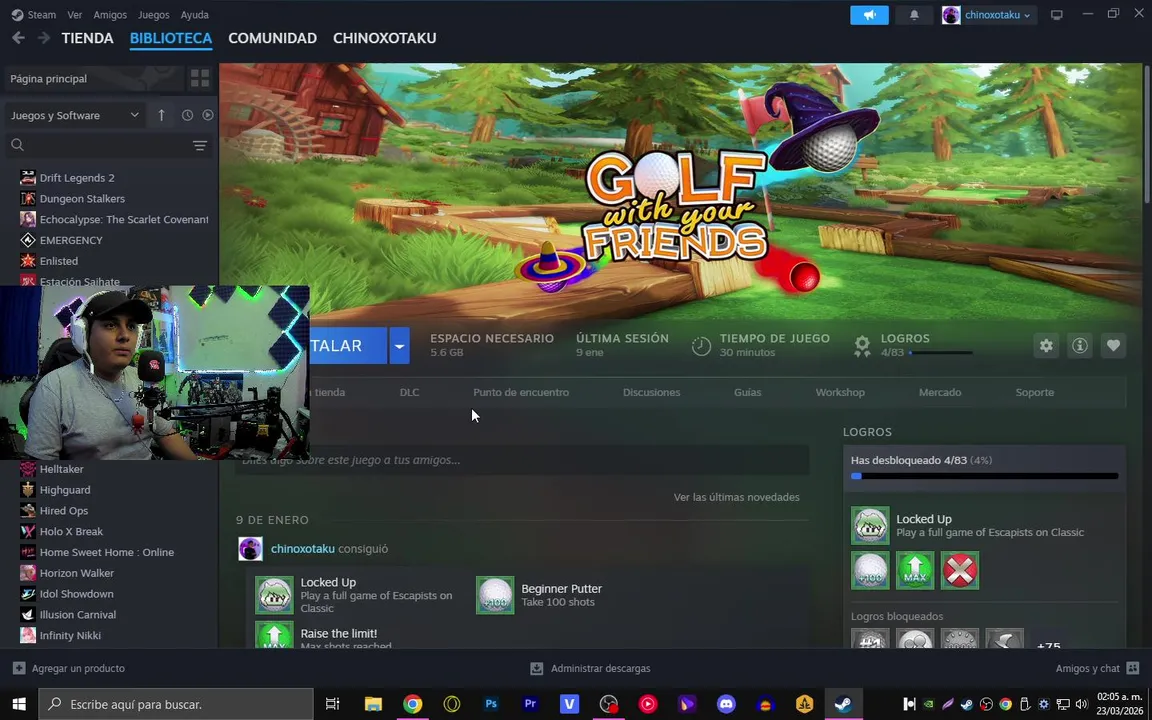Open Soporte link

1034,392
